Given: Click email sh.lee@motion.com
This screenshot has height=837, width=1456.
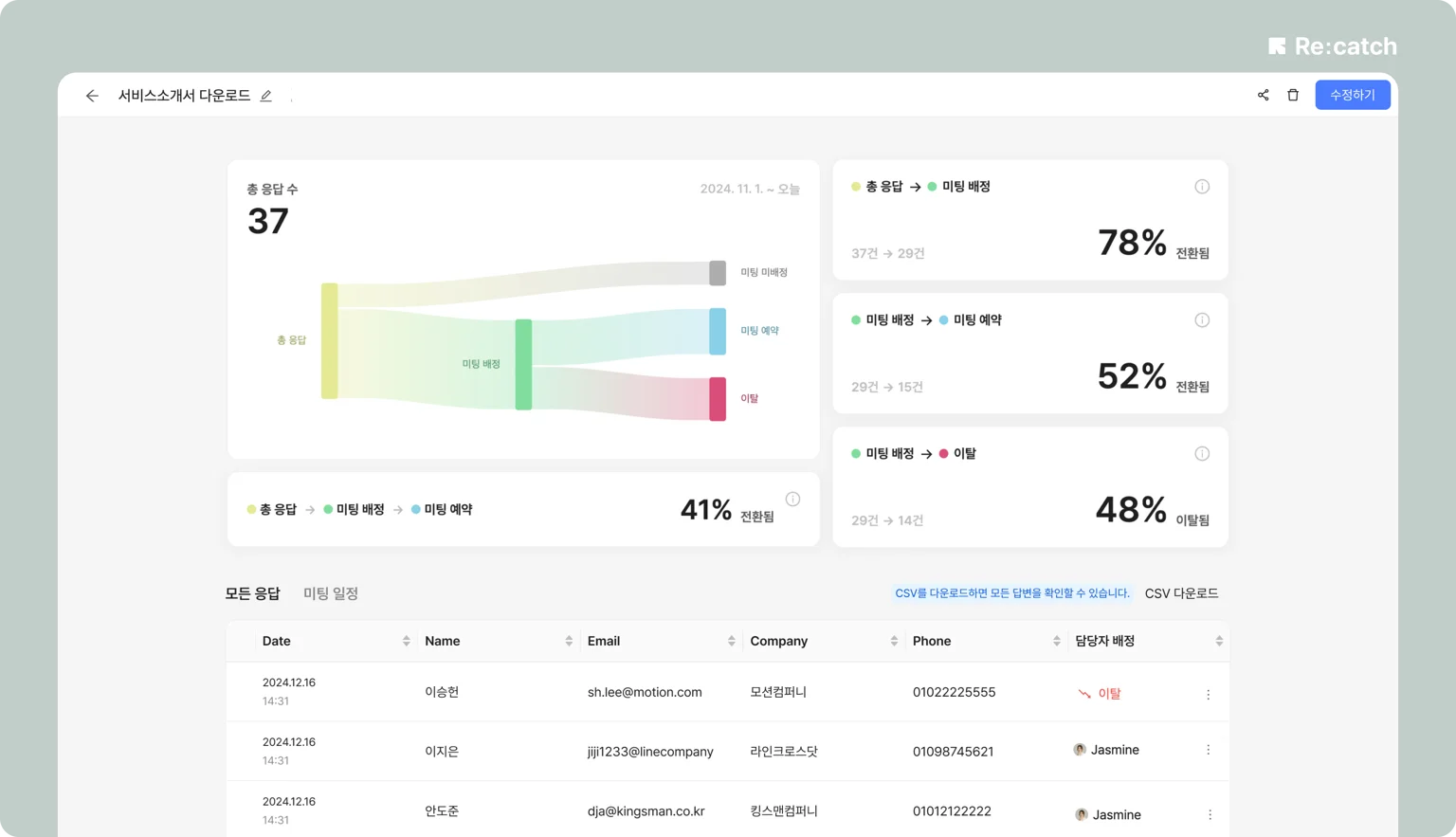Looking at the screenshot, I should [x=645, y=692].
